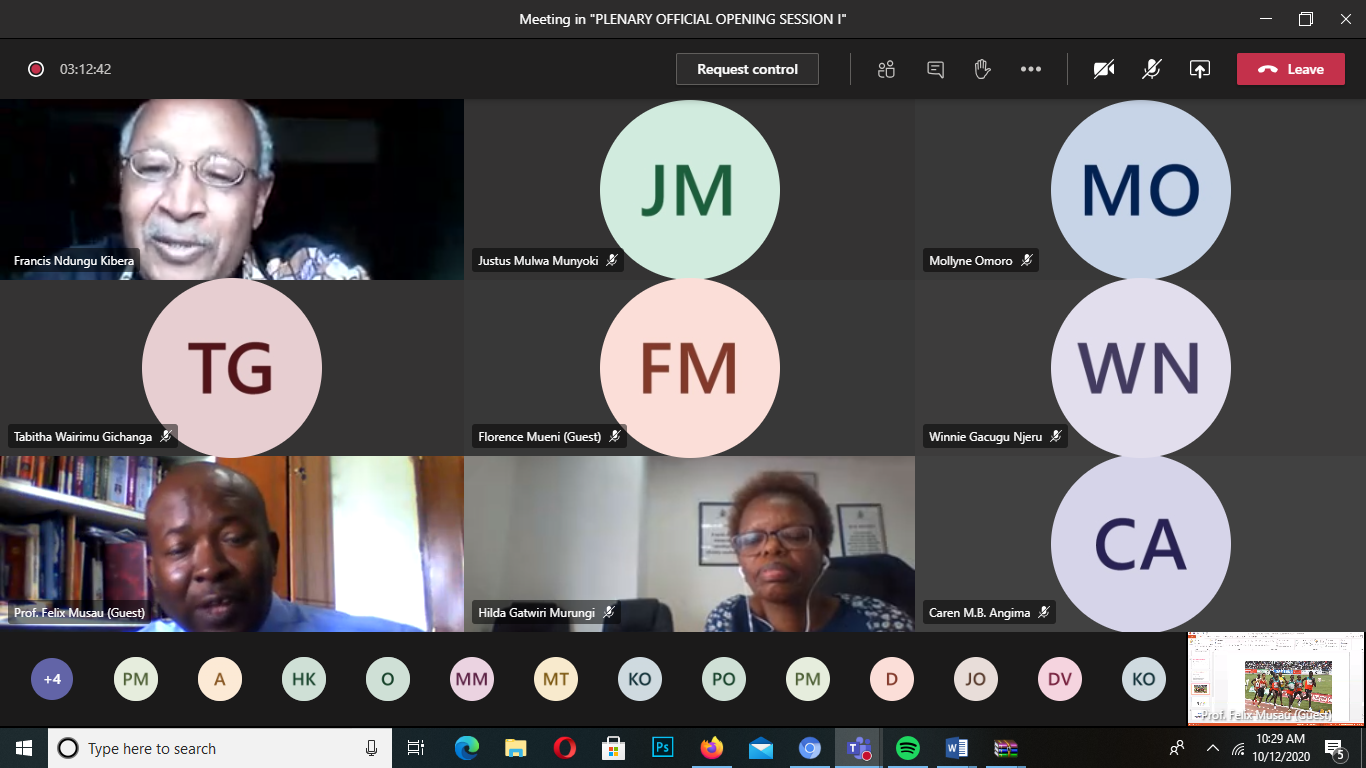Launch Opera browser from the taskbar
1366x768 pixels.
click(x=564, y=748)
